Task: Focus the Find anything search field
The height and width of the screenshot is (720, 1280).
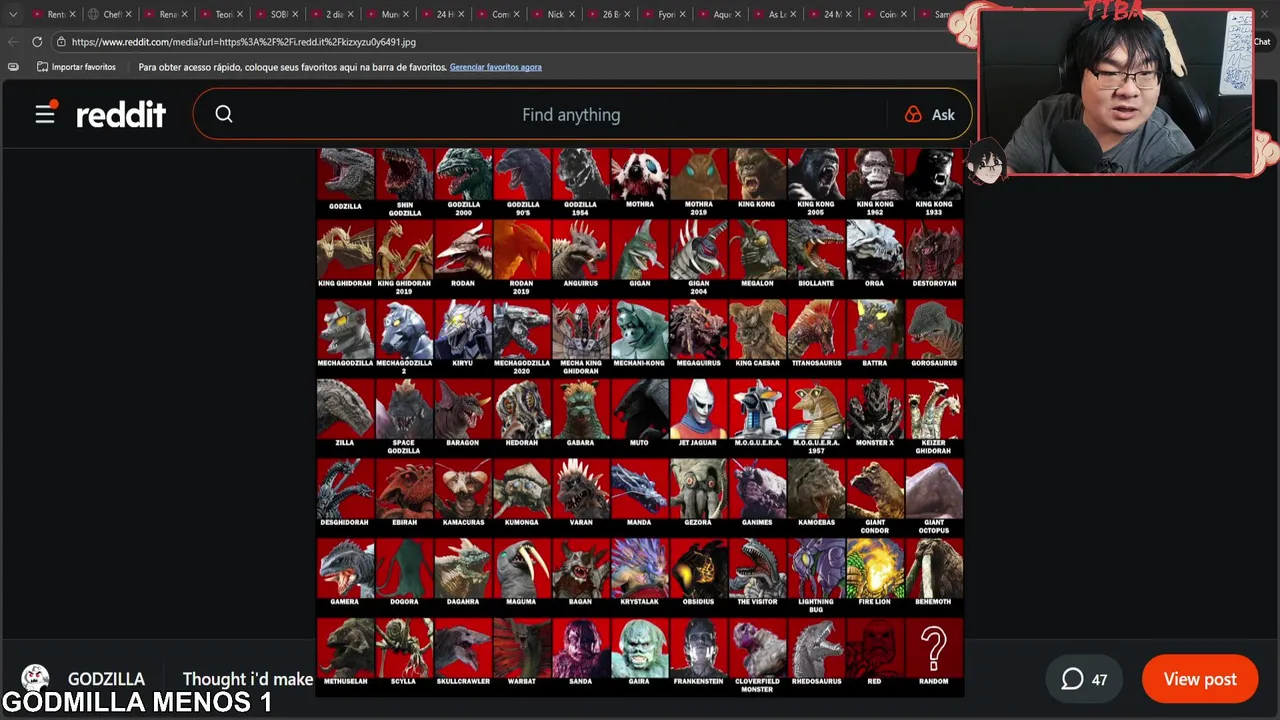Action: pos(571,114)
